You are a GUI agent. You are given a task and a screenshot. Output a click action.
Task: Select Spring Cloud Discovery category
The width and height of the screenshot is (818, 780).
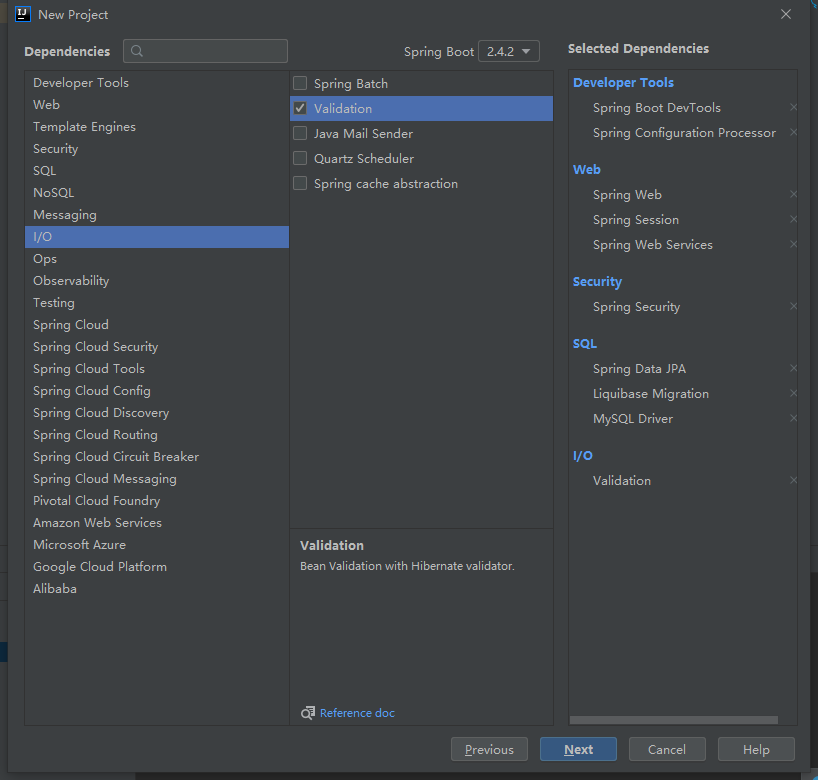click(157, 413)
